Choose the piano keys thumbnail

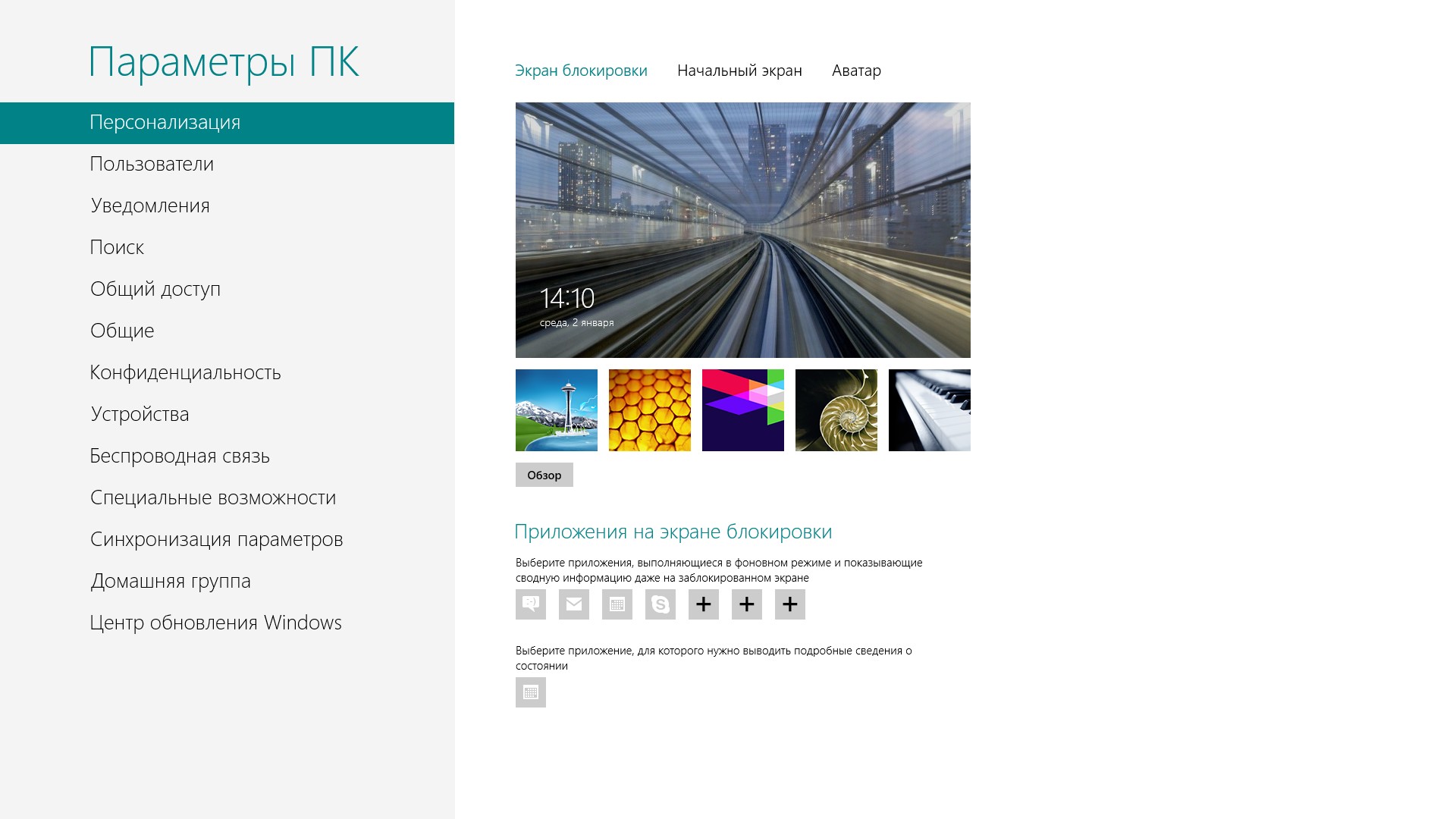929,410
